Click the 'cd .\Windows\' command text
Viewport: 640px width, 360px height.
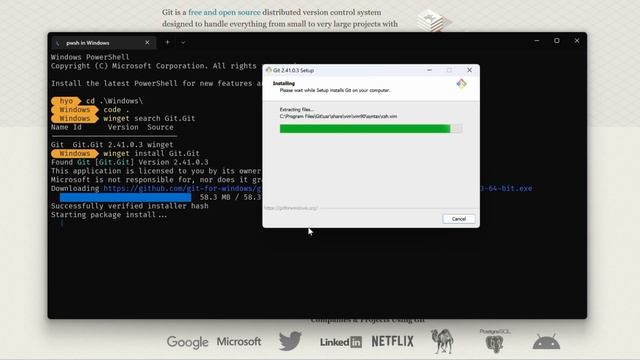click(115, 101)
